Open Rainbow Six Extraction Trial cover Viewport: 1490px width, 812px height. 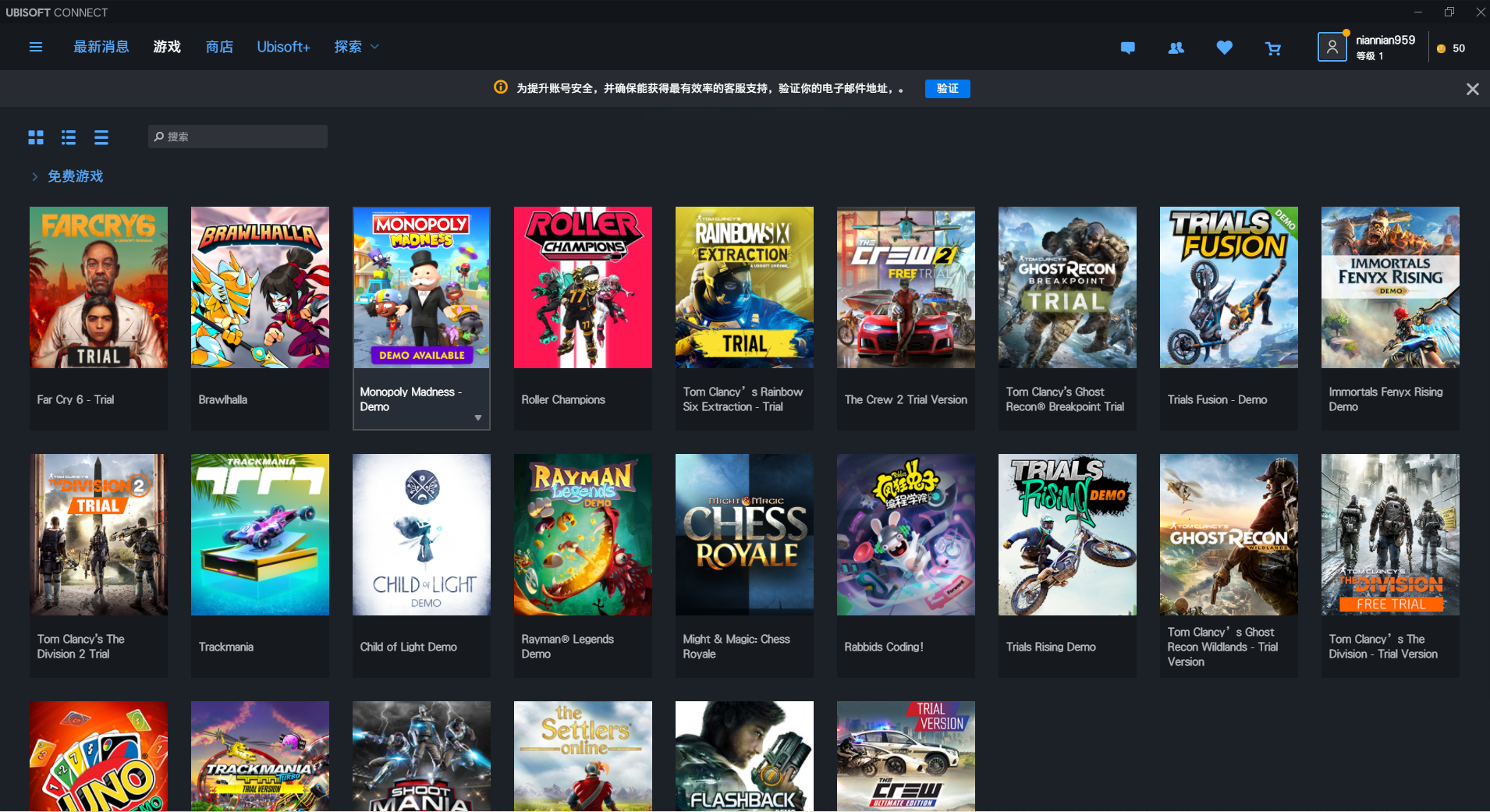(x=744, y=287)
